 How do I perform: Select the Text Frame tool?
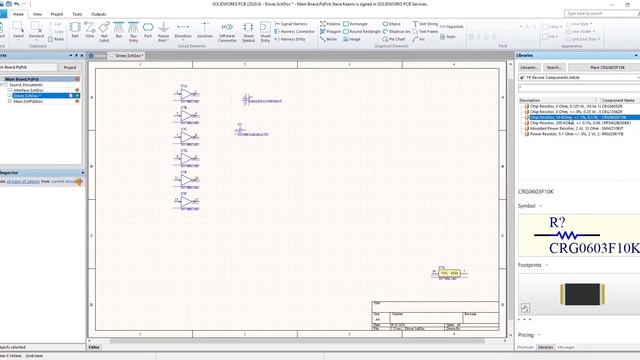pos(425,31)
